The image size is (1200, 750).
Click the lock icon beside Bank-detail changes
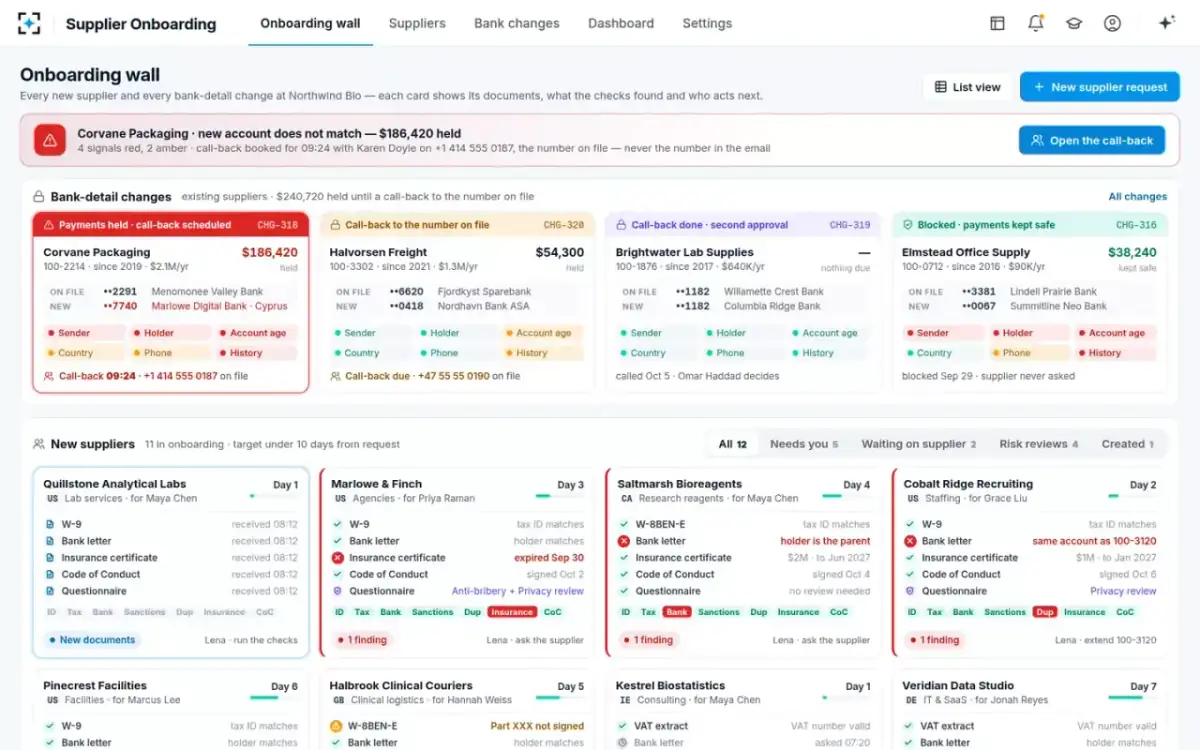(x=39, y=197)
